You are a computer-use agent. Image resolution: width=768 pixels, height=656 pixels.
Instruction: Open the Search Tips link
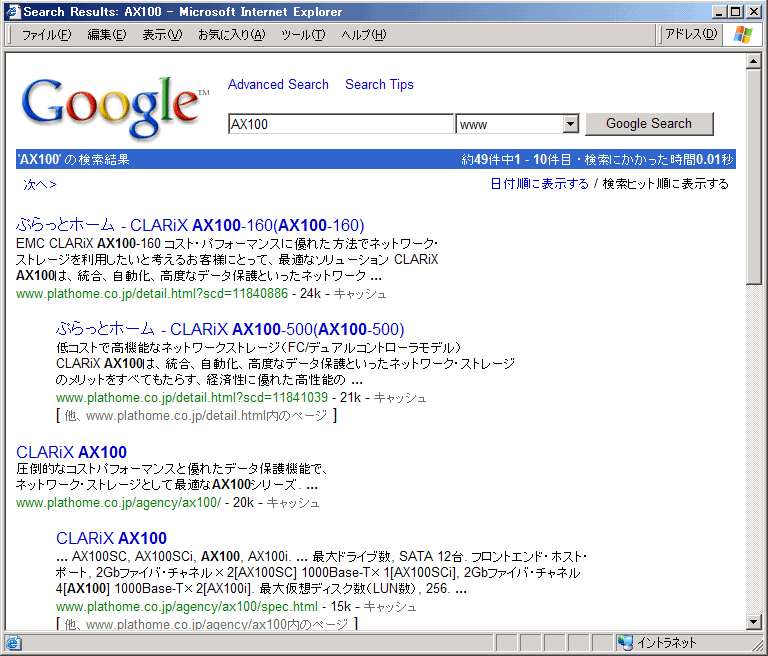tap(379, 84)
